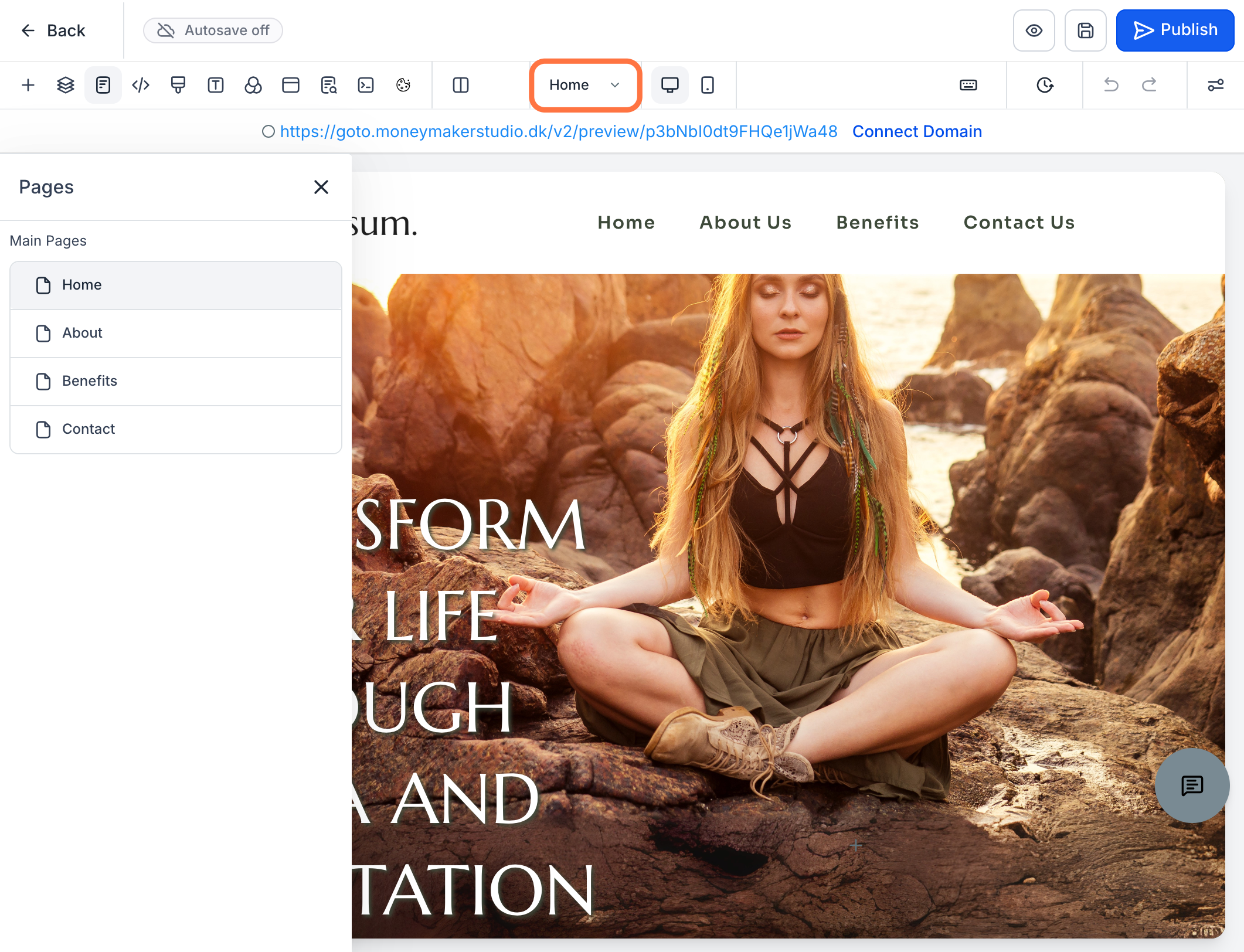Click the cookie consent icon

click(403, 85)
